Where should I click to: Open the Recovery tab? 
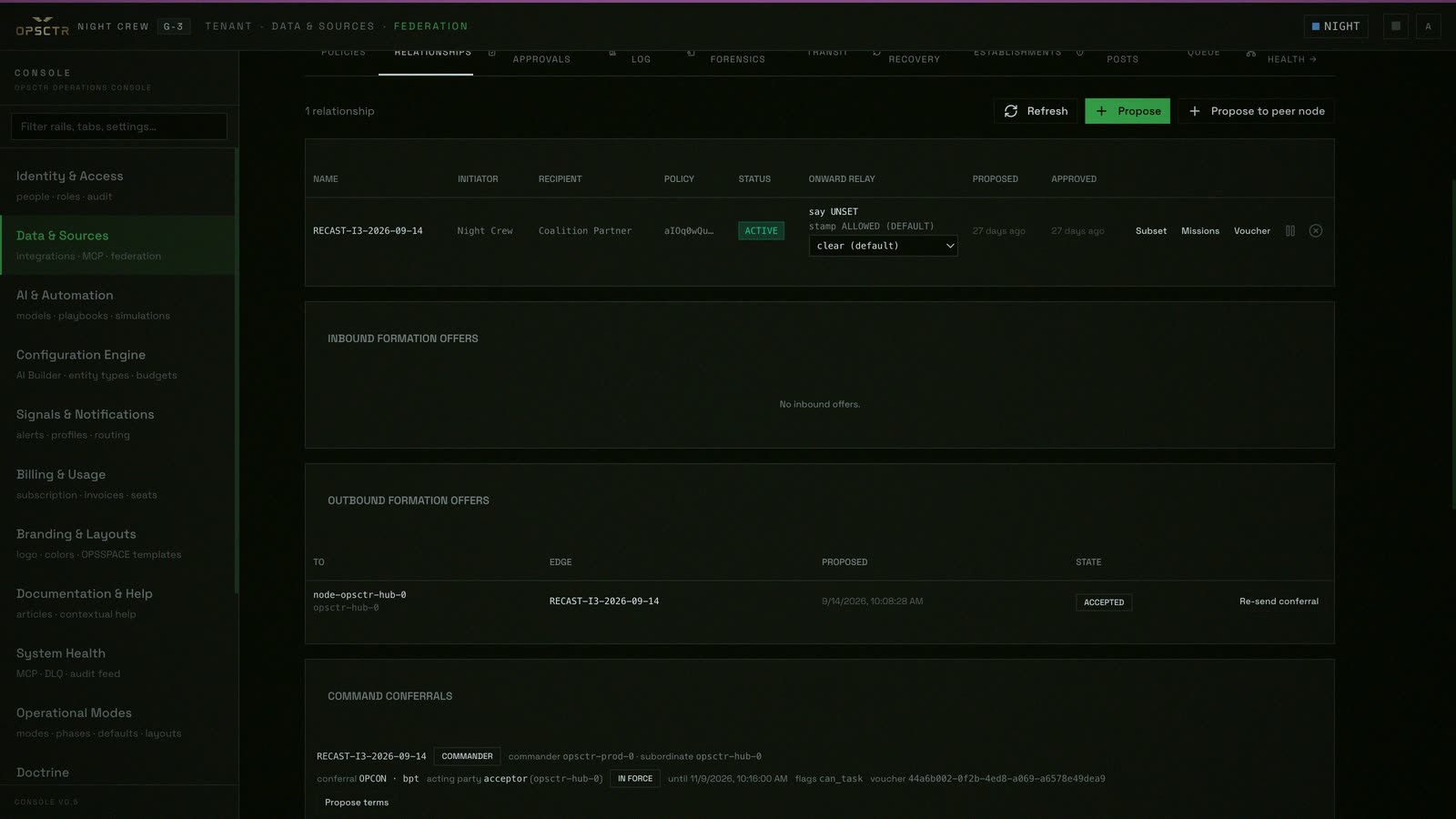(x=914, y=59)
